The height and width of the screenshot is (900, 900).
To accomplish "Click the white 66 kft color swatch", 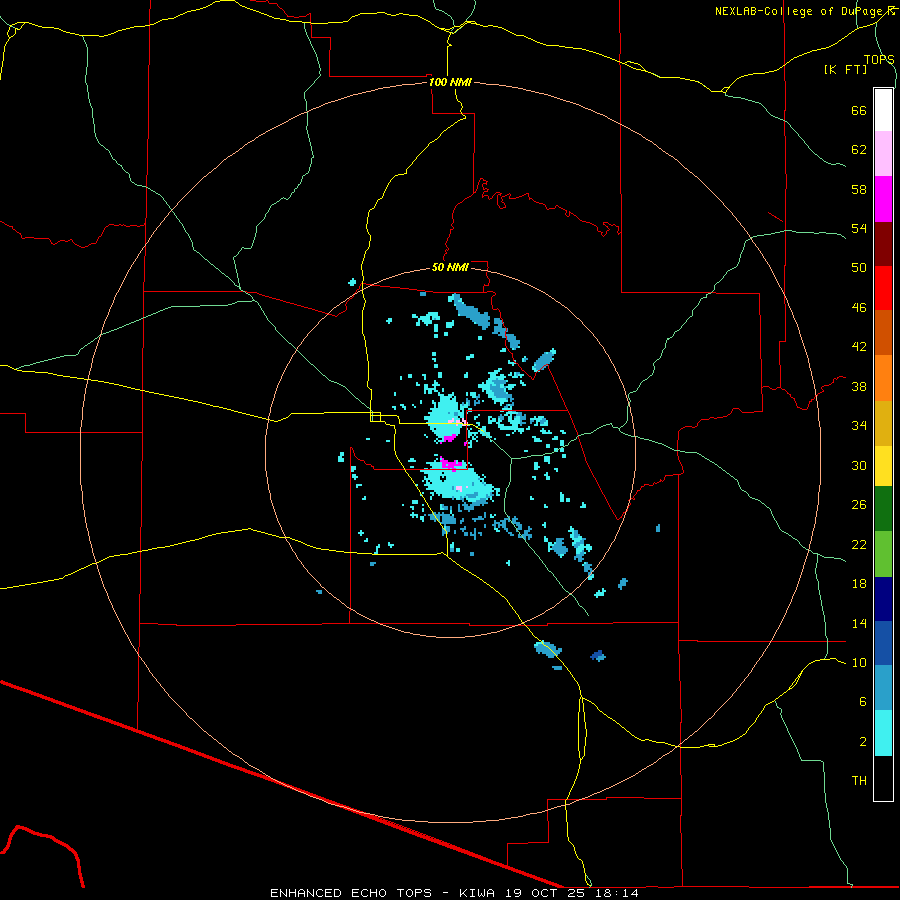I will 883,110.
